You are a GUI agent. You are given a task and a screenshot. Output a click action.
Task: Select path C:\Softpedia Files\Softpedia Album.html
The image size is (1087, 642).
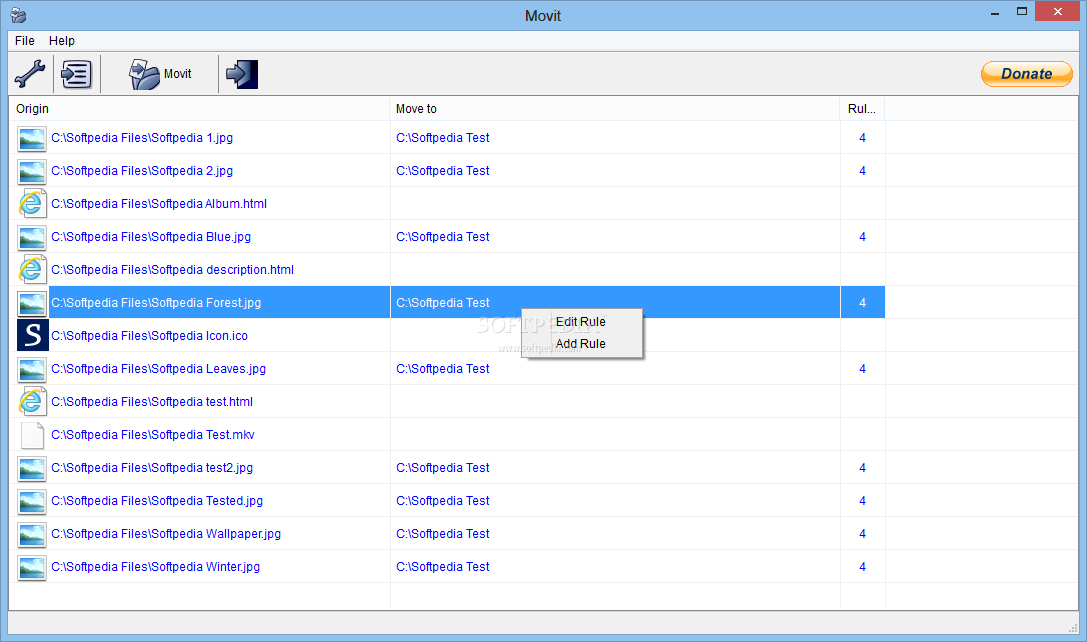(159, 204)
